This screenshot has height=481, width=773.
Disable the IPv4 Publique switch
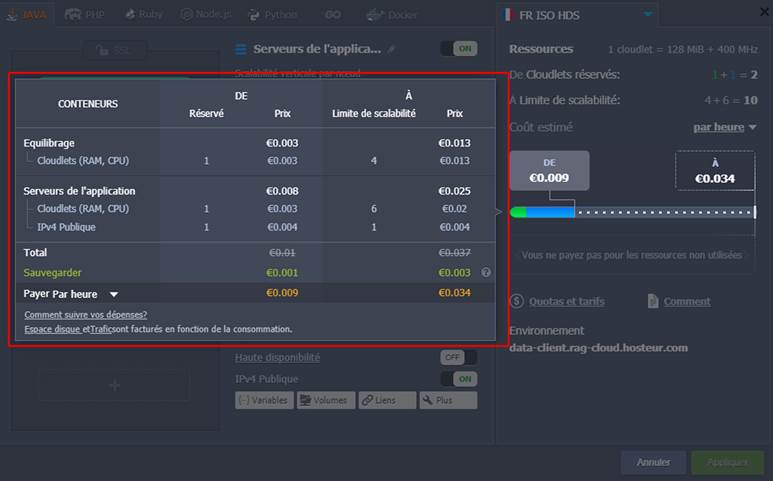(x=458, y=379)
